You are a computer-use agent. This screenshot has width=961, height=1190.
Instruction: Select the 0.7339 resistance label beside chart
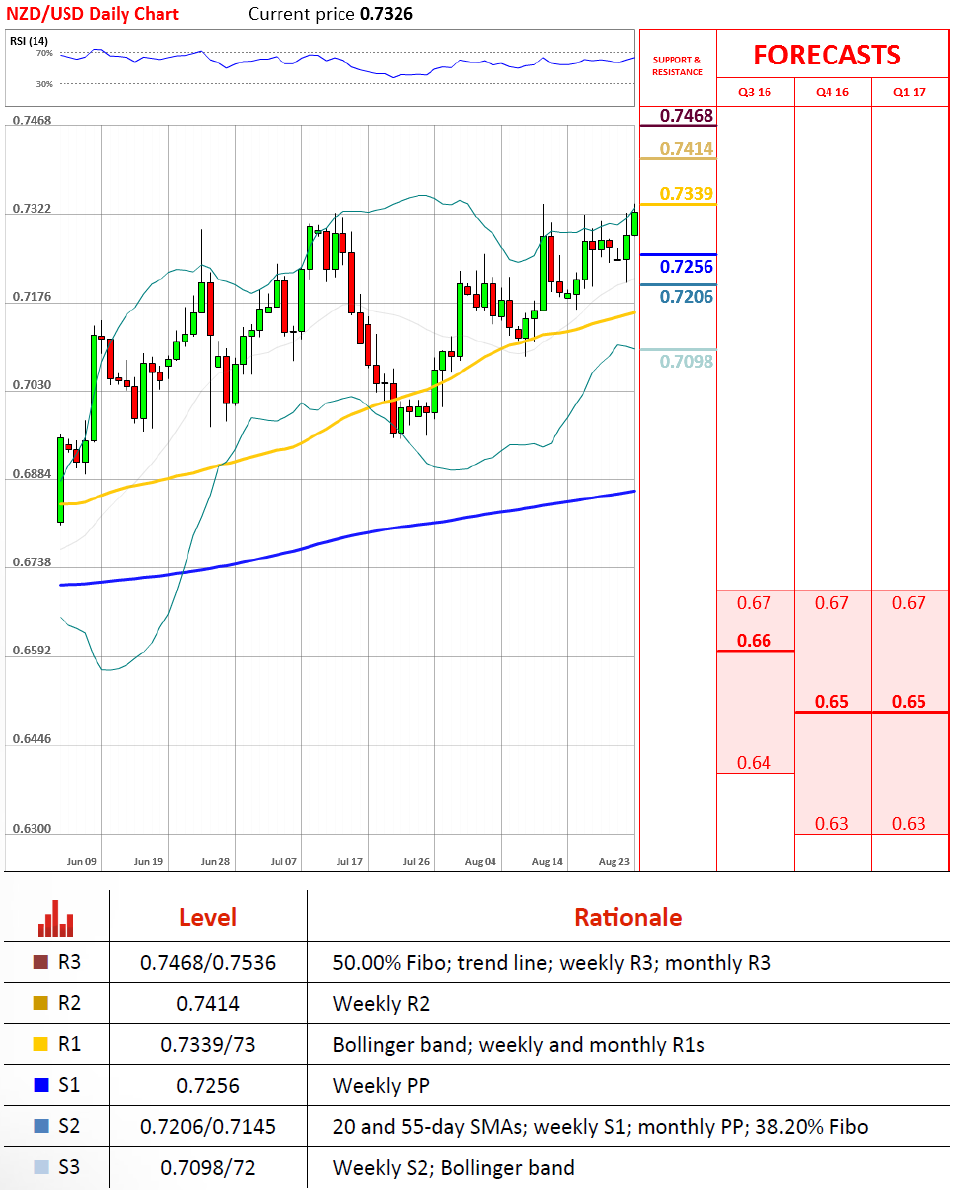click(685, 194)
